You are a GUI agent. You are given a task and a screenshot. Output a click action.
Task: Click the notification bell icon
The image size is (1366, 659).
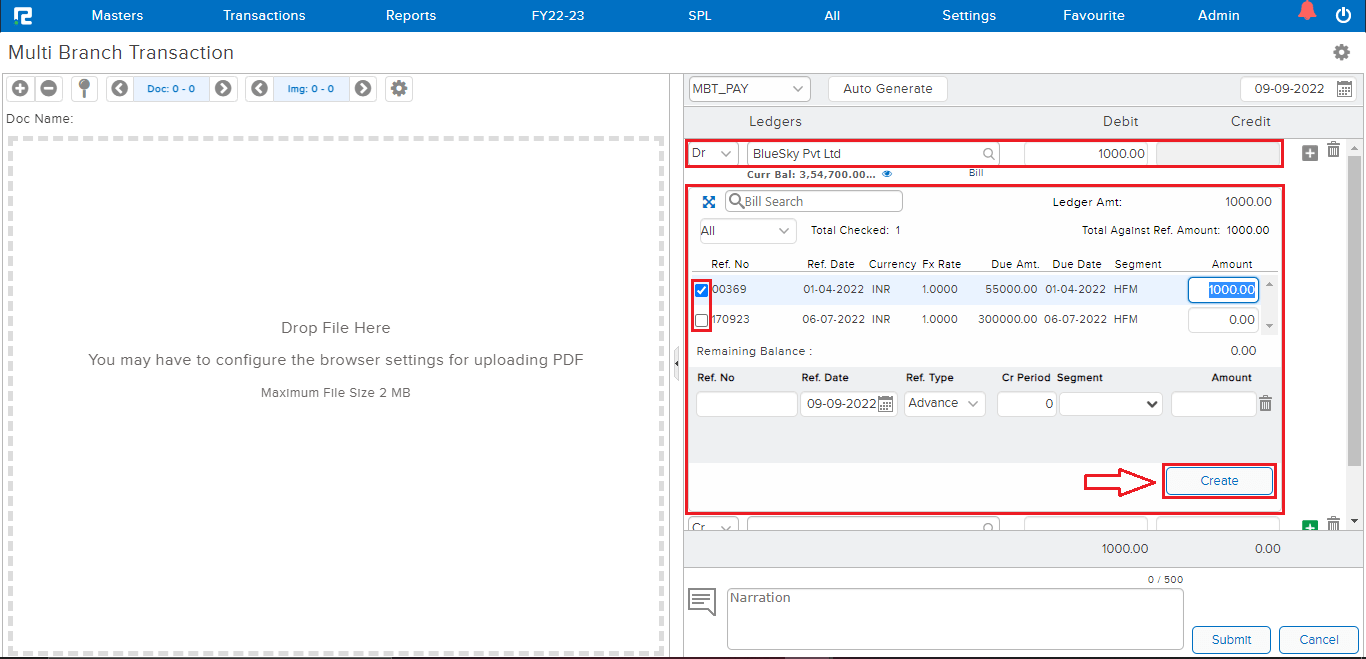click(1307, 13)
